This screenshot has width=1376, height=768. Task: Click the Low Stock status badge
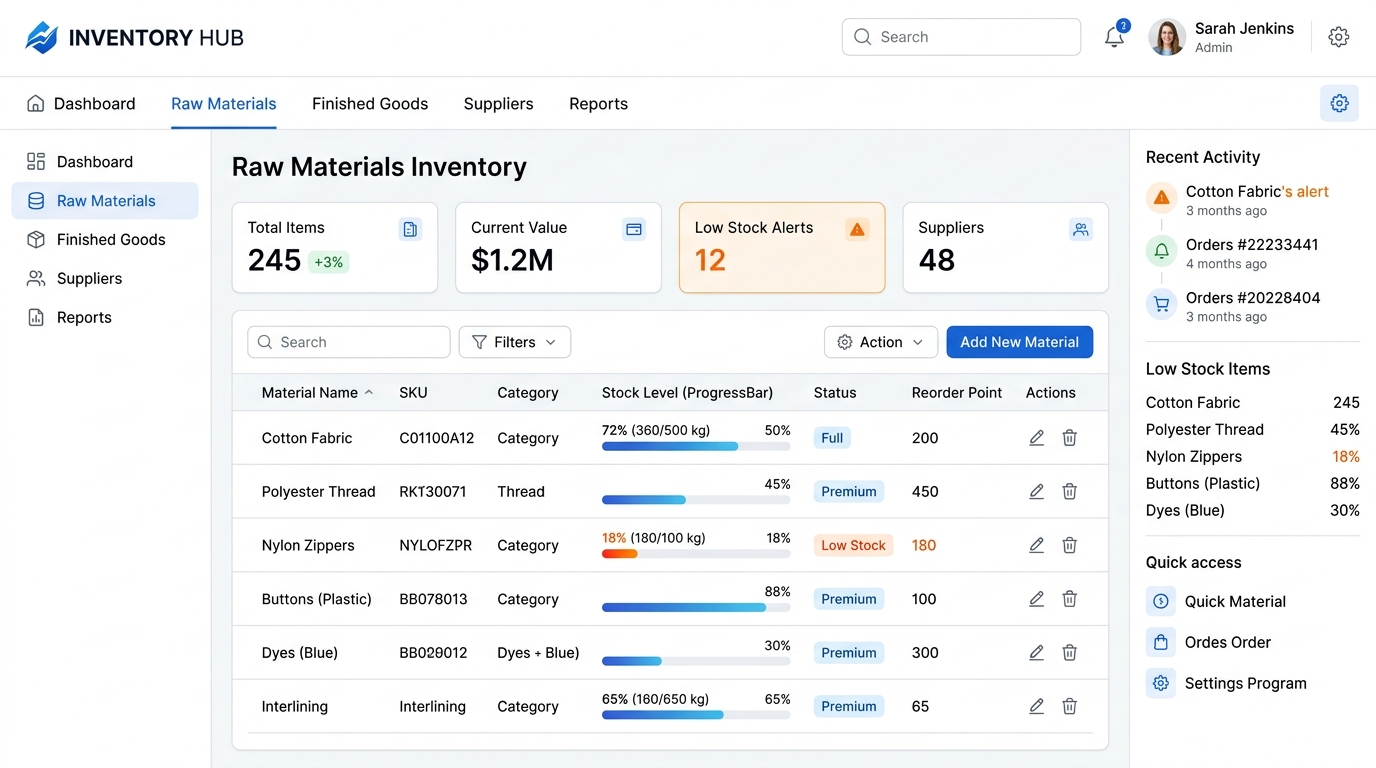pyautogui.click(x=853, y=545)
